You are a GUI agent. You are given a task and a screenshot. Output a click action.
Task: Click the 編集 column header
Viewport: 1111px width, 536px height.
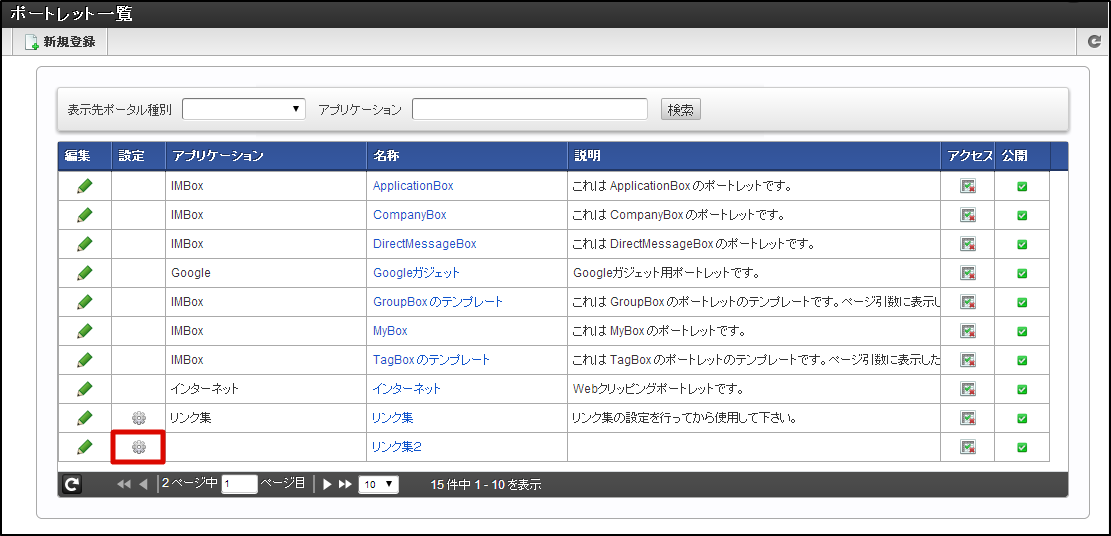[x=84, y=156]
